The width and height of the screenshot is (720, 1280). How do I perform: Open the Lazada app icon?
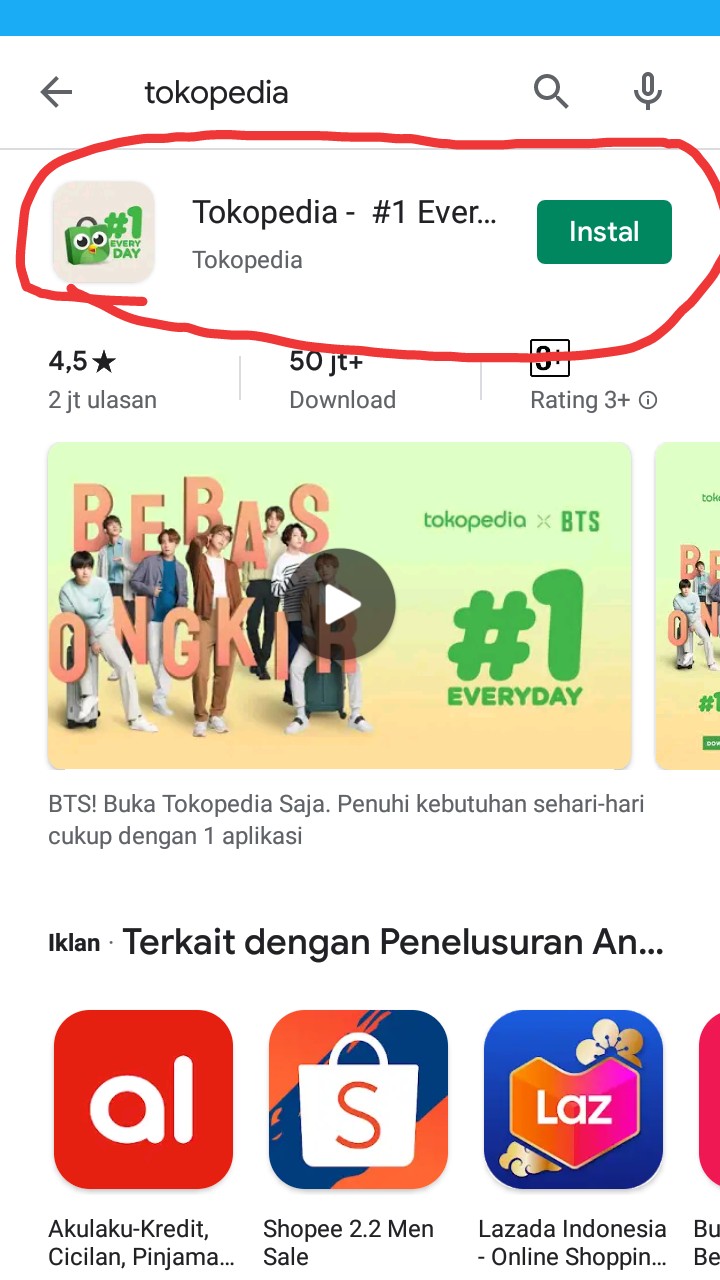(573, 1099)
